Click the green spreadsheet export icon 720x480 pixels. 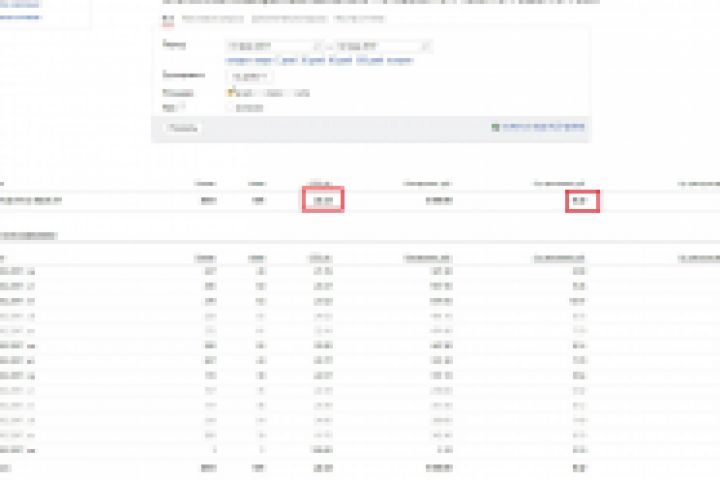point(495,127)
